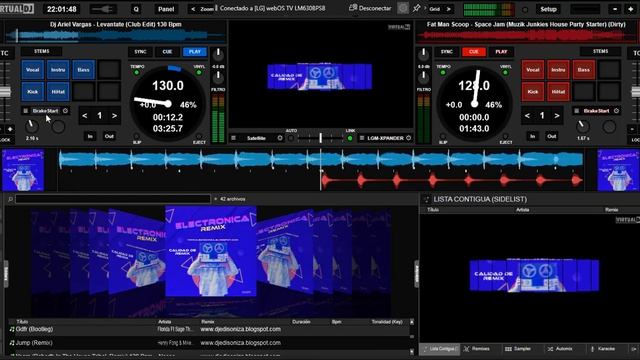Screen dimensions: 640x360
Task: Click the right deck EJECT button
Action: 506,137
